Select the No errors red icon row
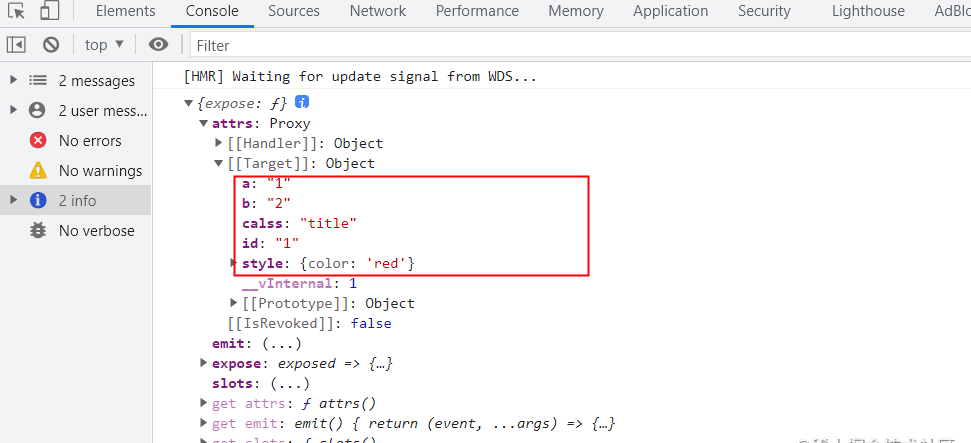Image resolution: width=971 pixels, height=443 pixels. pos(76,141)
